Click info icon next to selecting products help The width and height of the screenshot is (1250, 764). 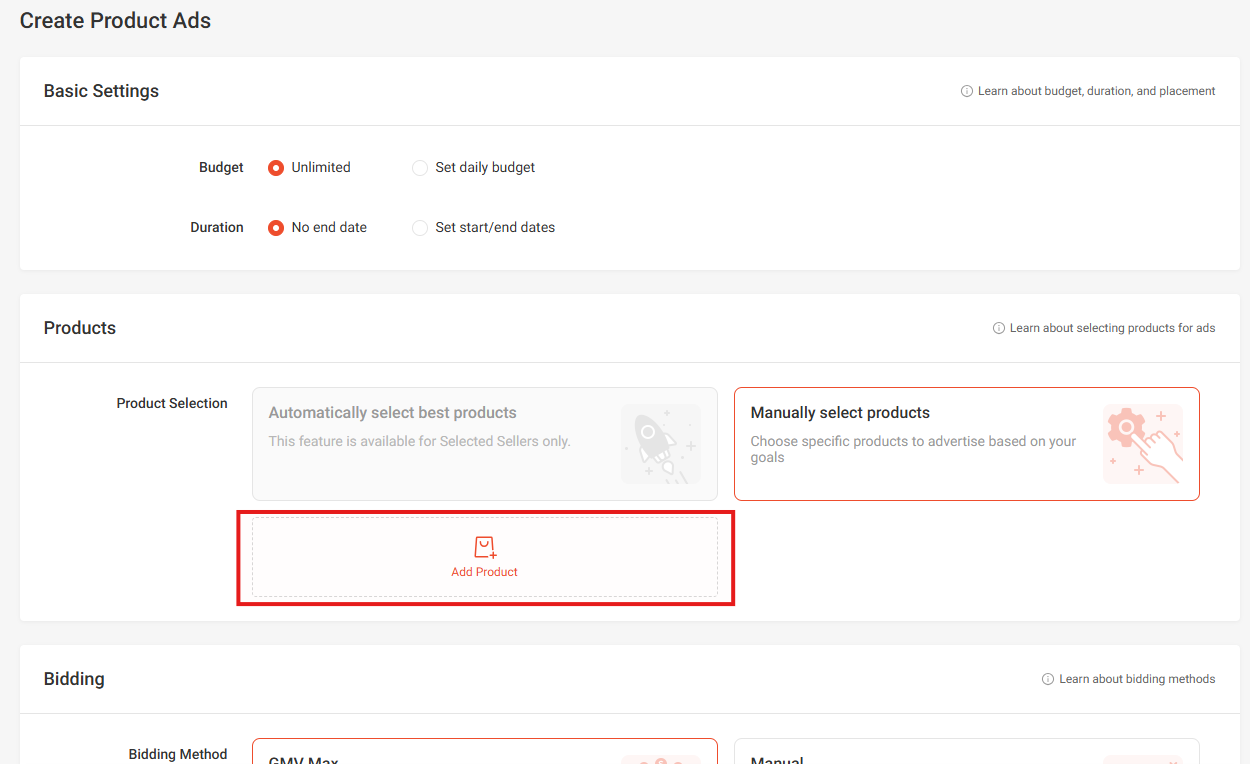tap(998, 328)
